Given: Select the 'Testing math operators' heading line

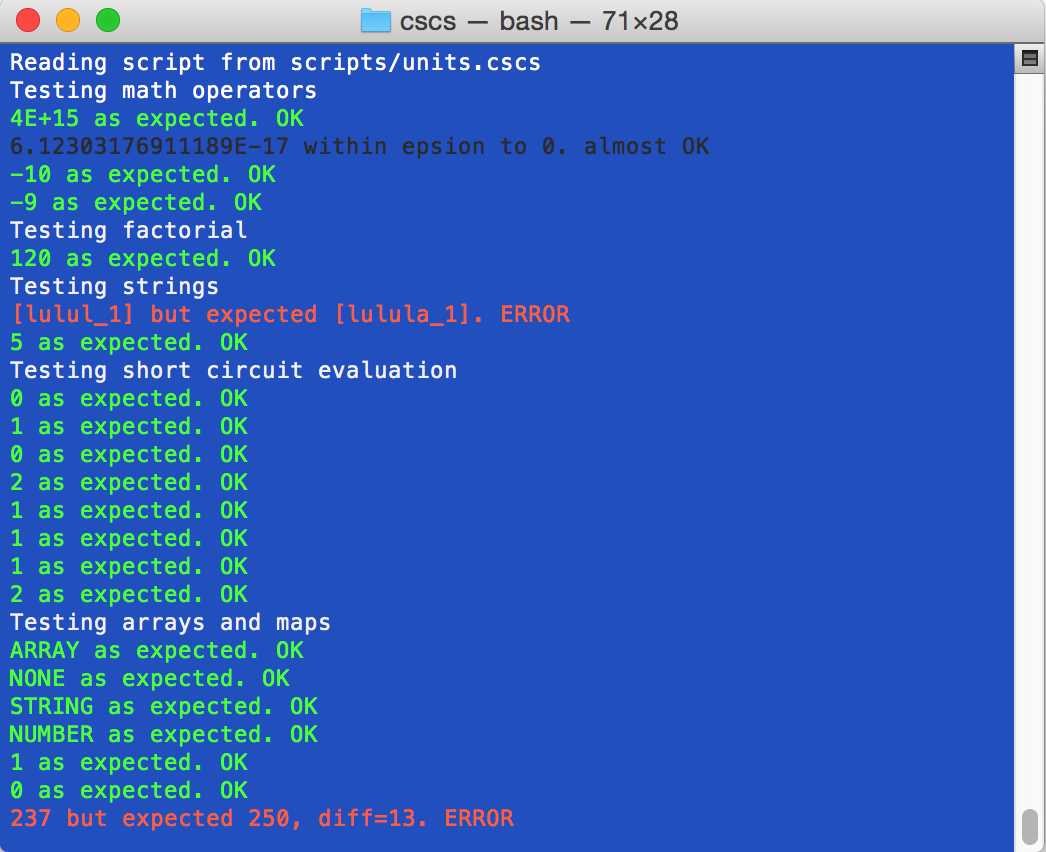Looking at the screenshot, I should click(163, 90).
